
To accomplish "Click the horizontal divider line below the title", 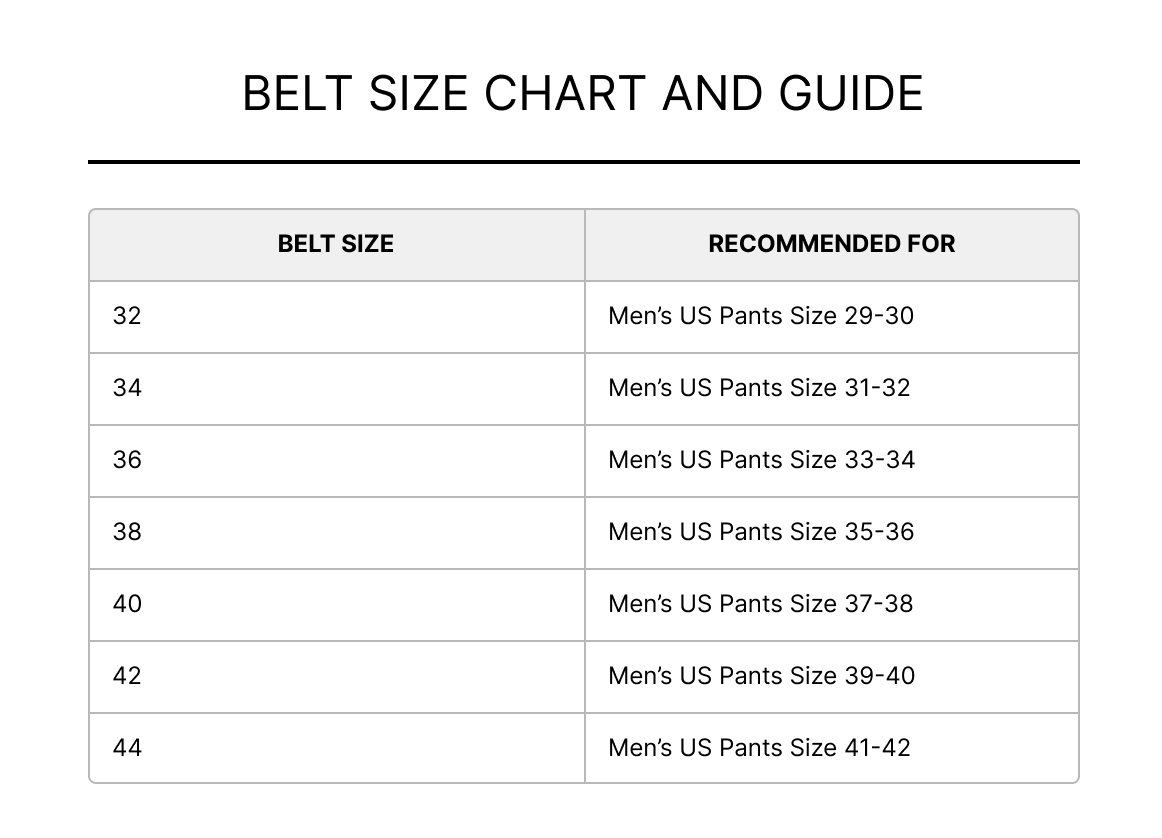I will 583,161.
